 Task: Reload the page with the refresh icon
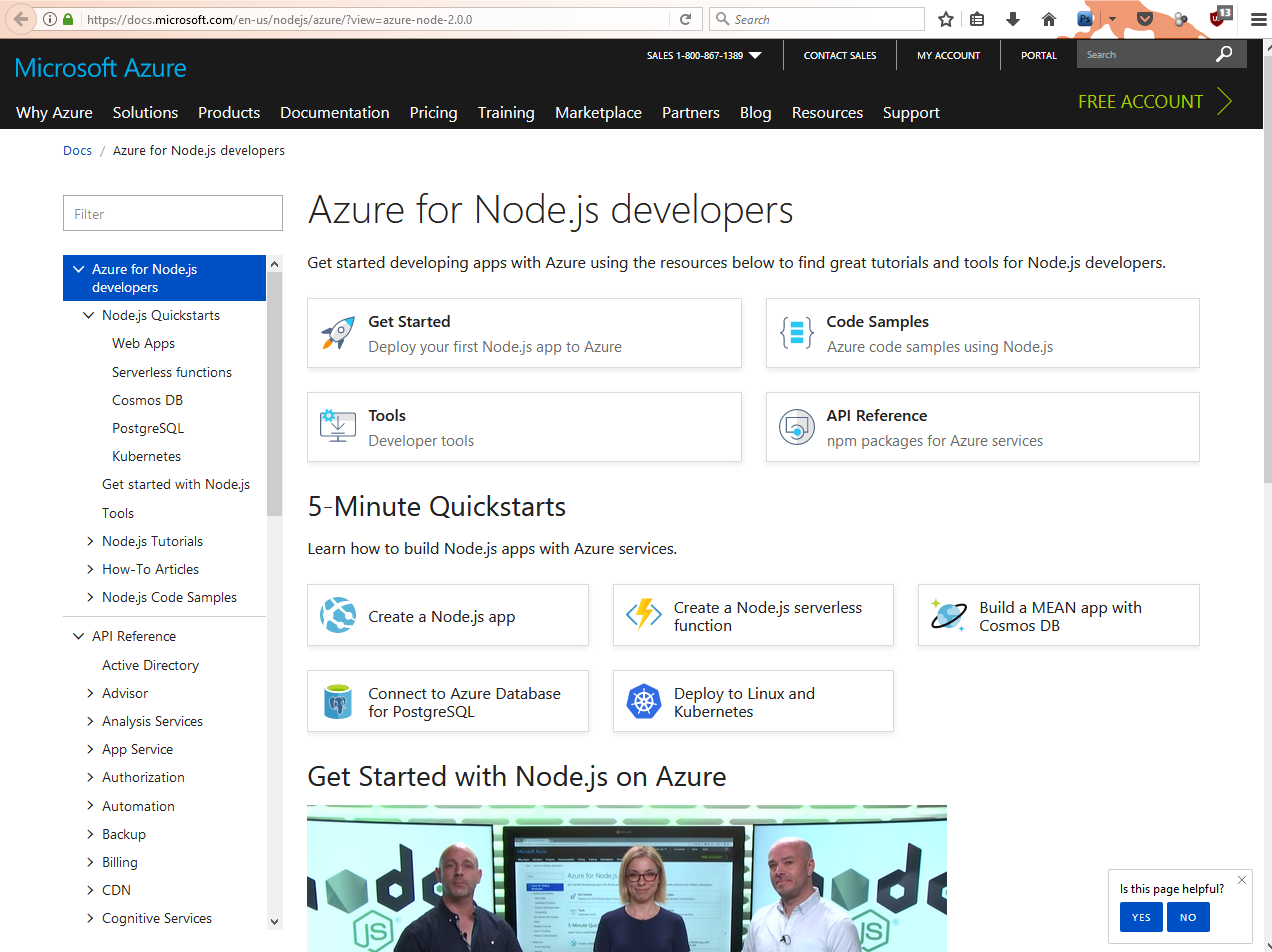pyautogui.click(x=685, y=19)
